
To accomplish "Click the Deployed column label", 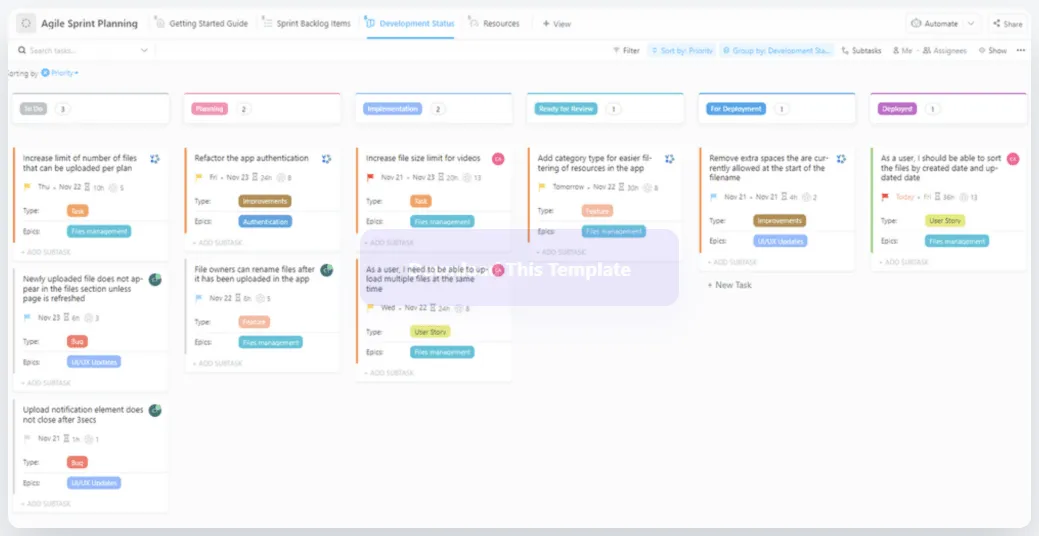I will (897, 109).
